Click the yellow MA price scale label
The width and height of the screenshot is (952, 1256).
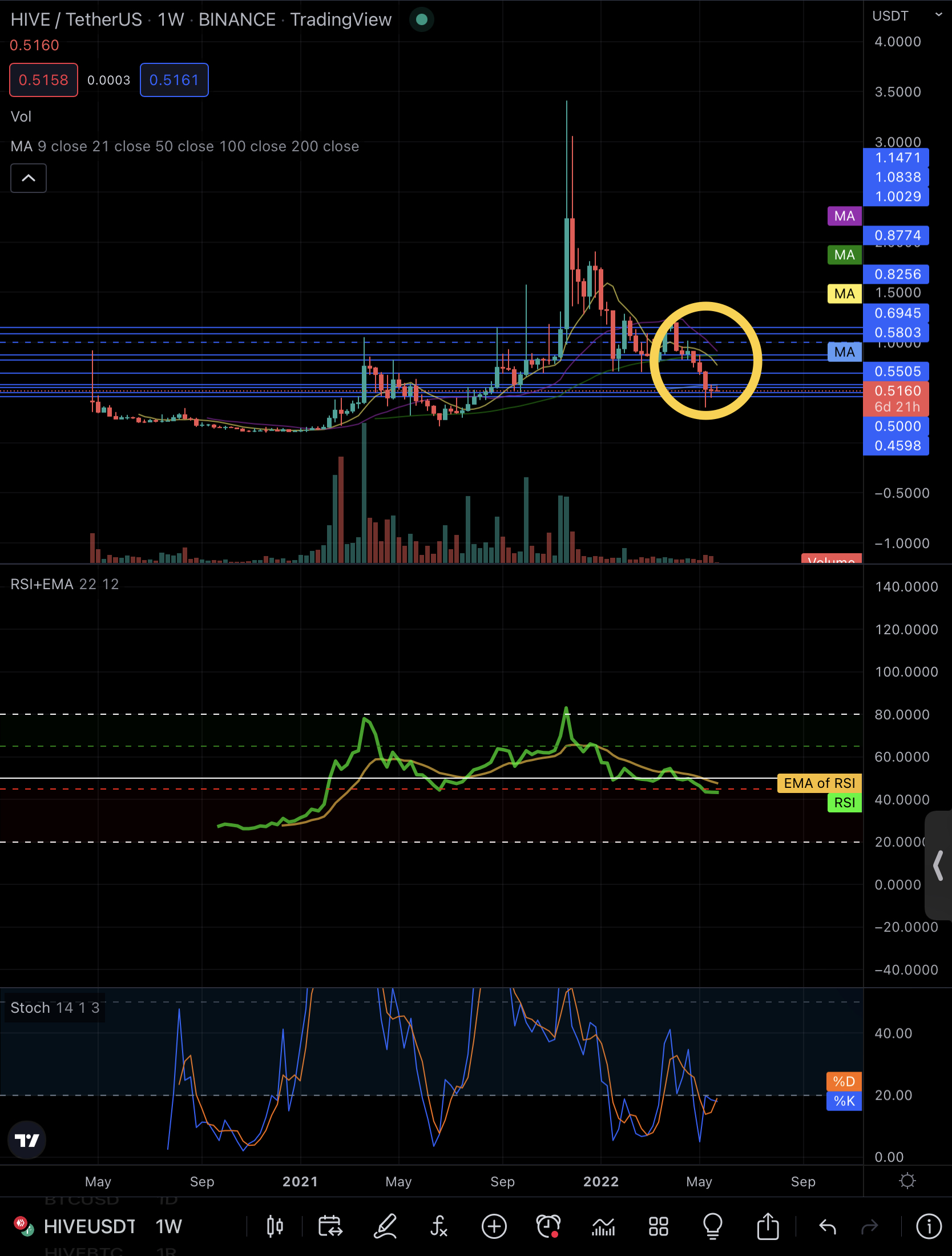click(x=845, y=294)
